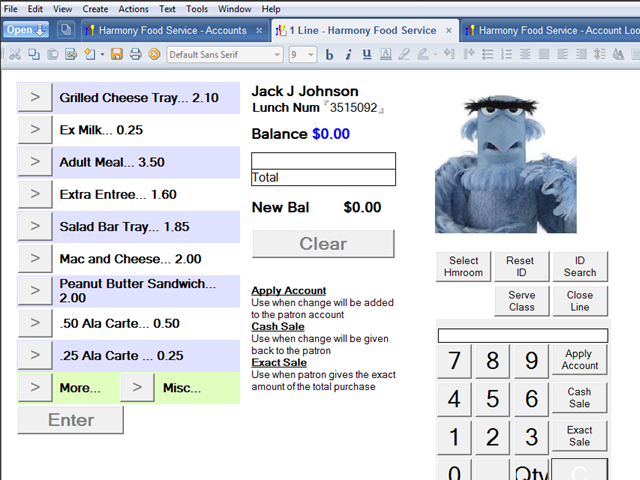Close the 1 Line - Harmony Food Service tab
640x480 pixels.
click(449, 31)
